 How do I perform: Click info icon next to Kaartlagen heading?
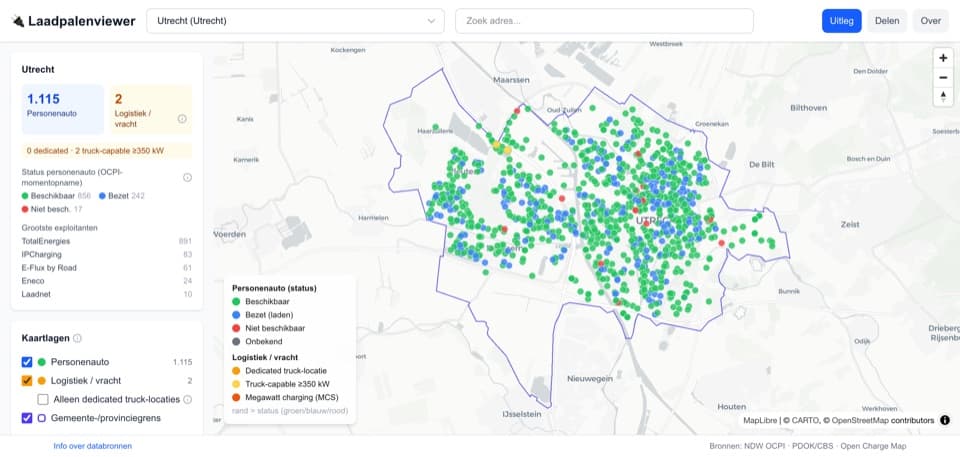pos(77,338)
